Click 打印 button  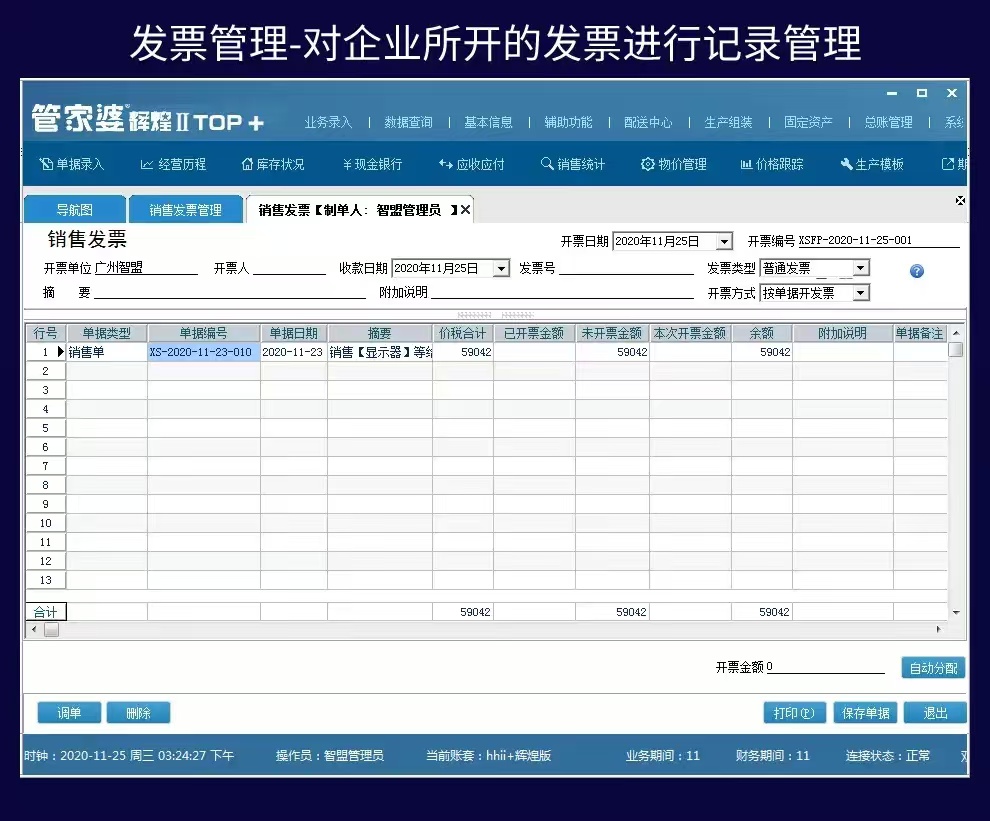coord(794,713)
